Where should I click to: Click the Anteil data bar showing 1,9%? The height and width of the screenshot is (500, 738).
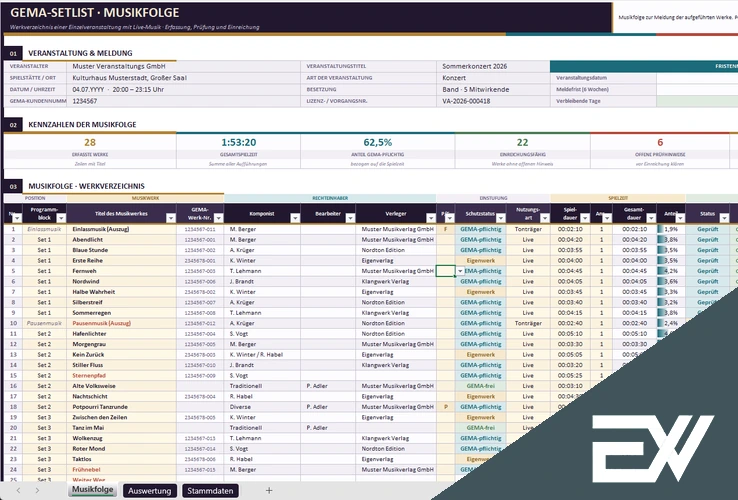click(x=671, y=229)
